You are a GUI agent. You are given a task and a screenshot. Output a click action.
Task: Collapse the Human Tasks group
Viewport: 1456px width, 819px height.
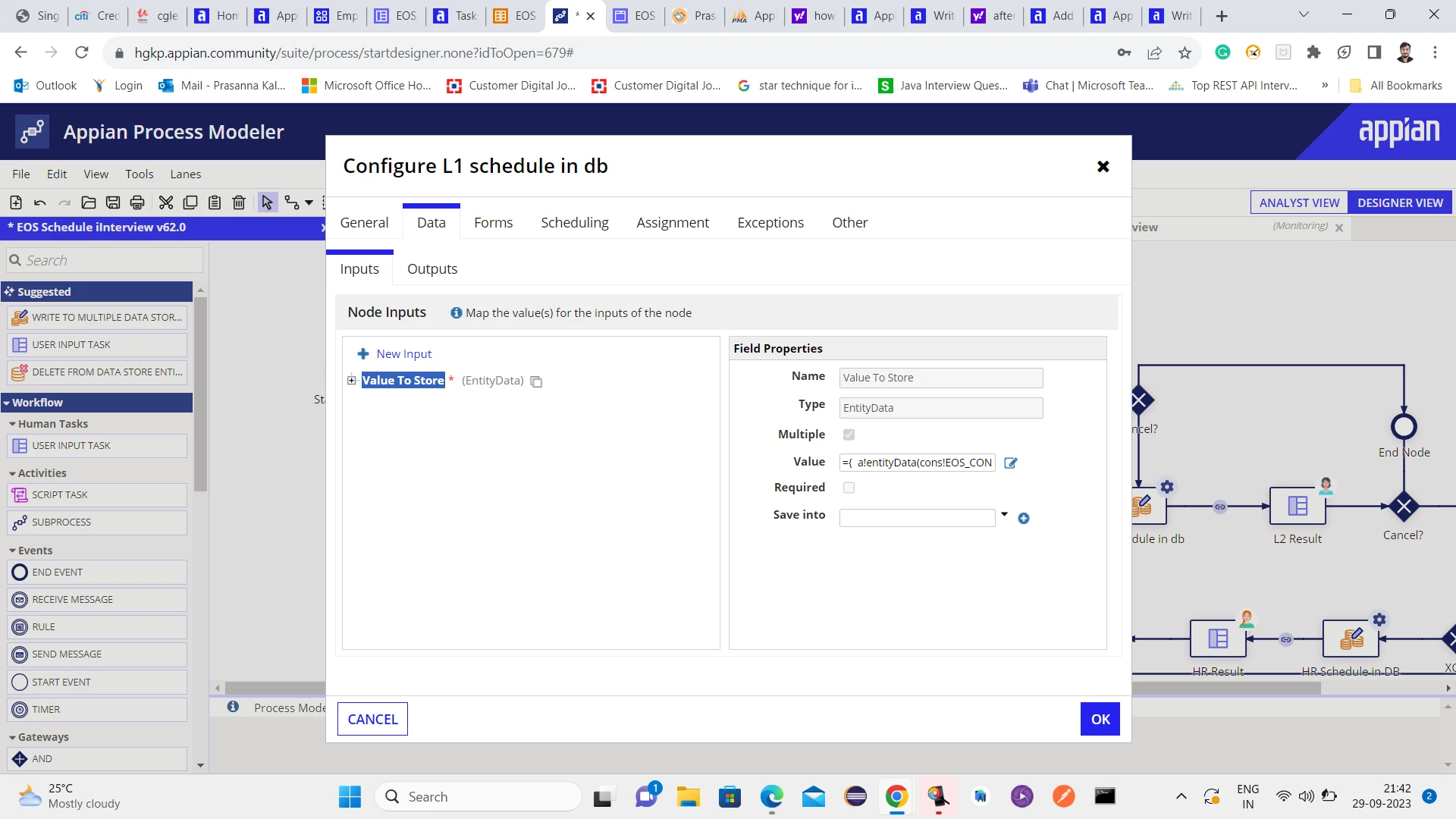12,424
